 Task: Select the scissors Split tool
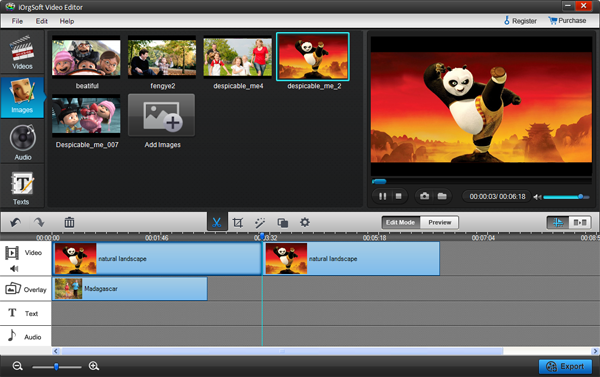(217, 222)
